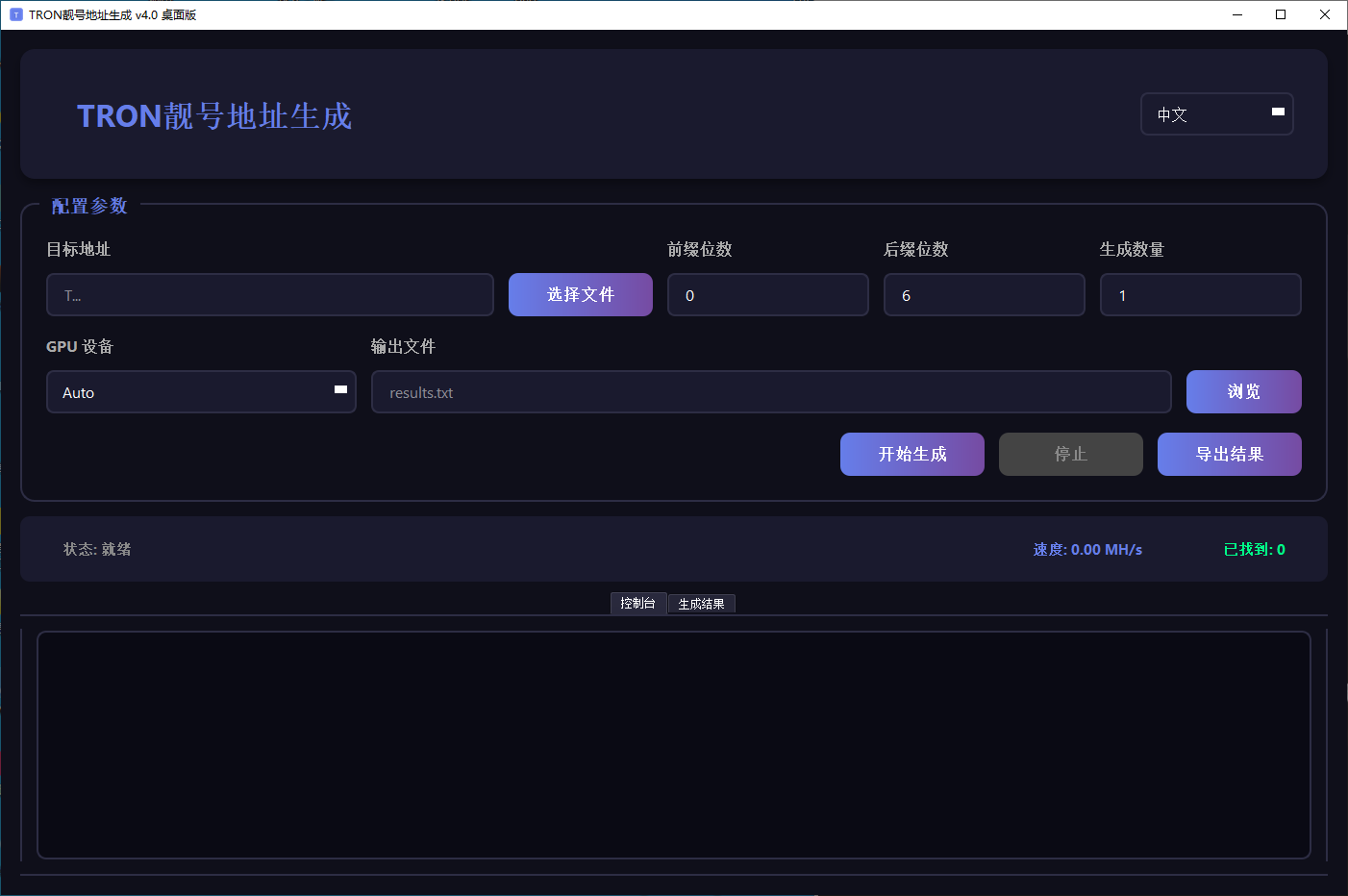This screenshot has width=1348, height=896.
Task: Focus the 后缀位数 input field
Action: 985,295
